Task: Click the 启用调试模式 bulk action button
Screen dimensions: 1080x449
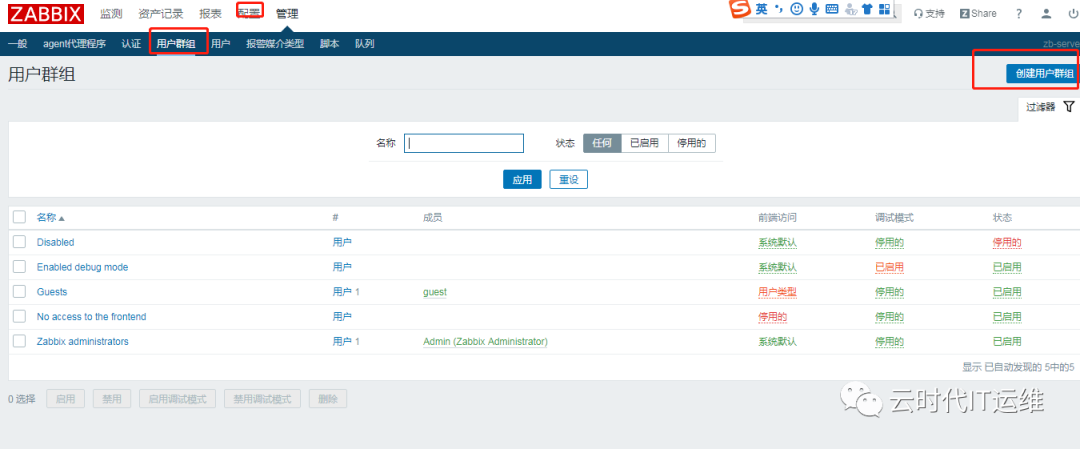Action: [x=178, y=399]
